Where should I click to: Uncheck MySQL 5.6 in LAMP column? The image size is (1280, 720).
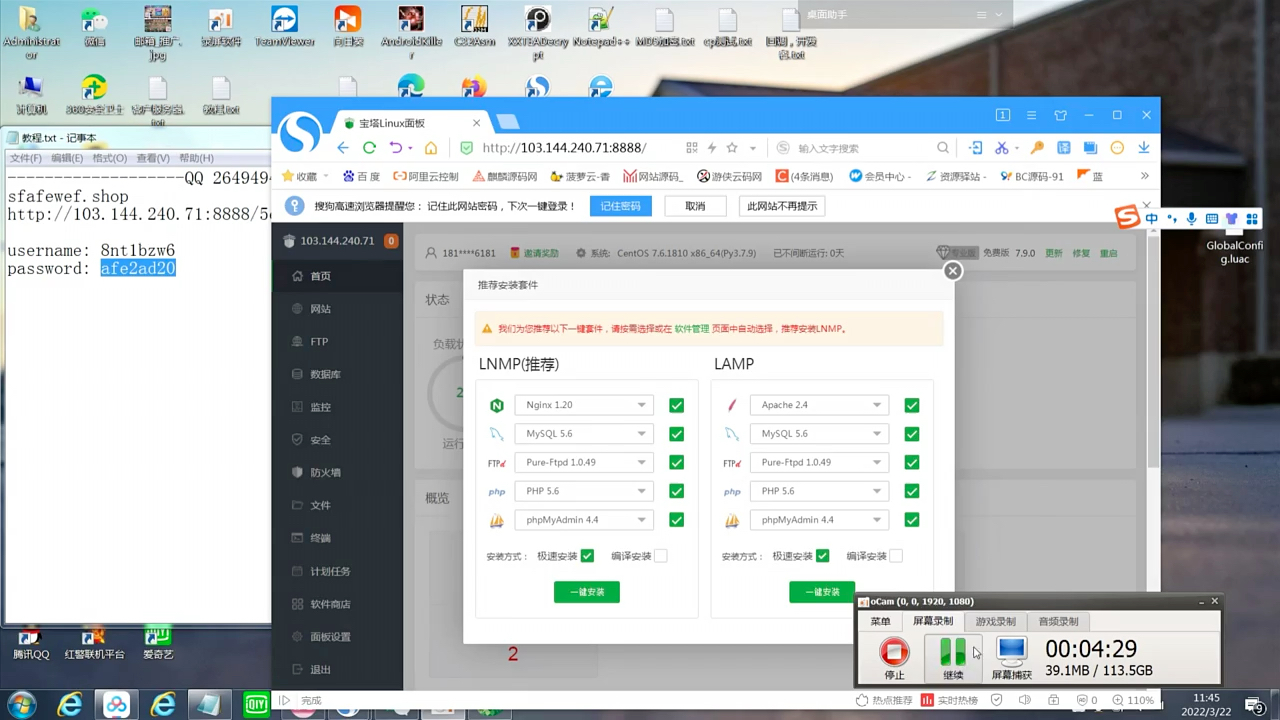(912, 434)
